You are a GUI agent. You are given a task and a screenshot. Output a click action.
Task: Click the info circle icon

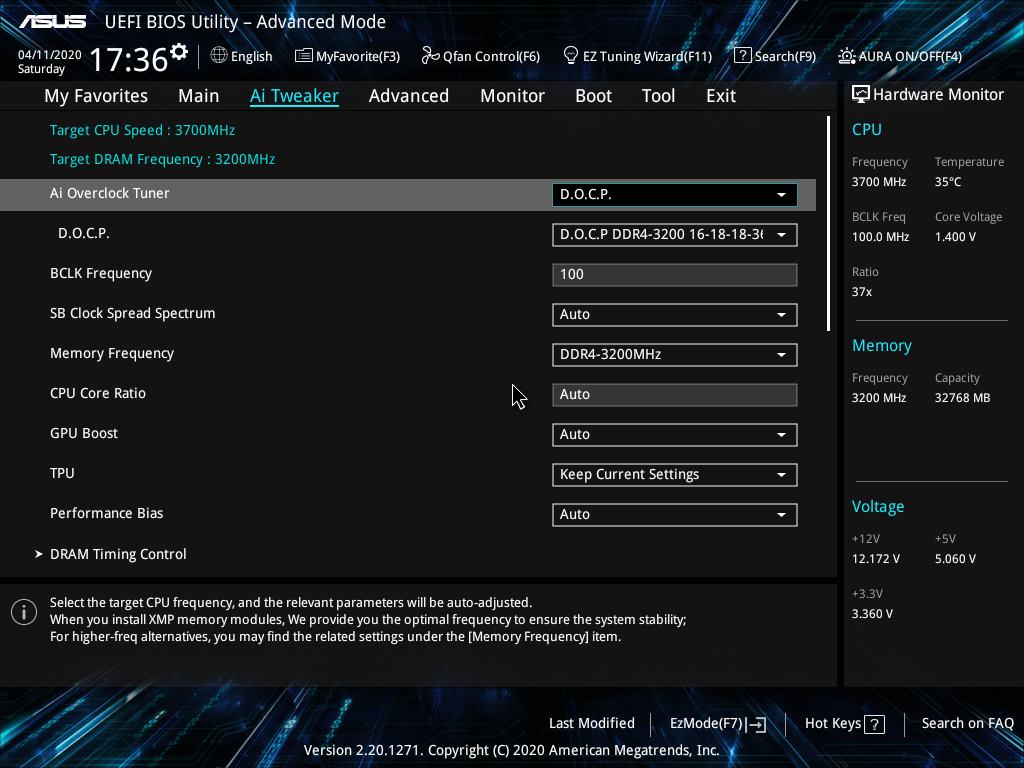click(x=24, y=612)
